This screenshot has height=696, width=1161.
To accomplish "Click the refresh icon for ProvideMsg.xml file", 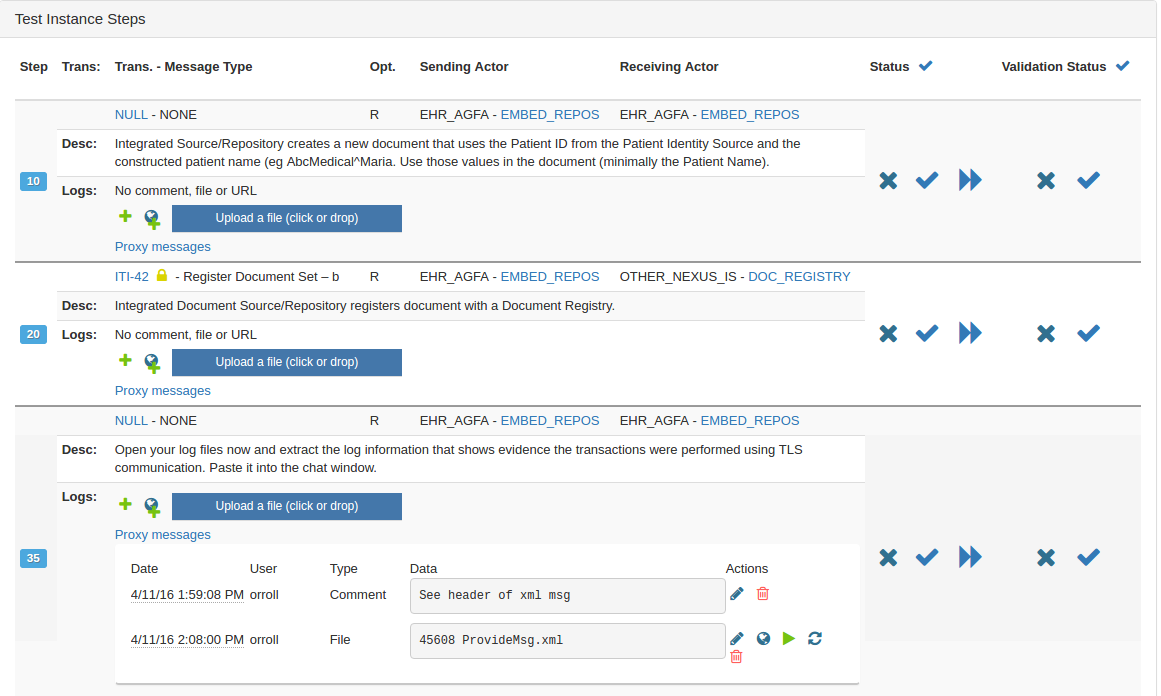I will point(815,638).
